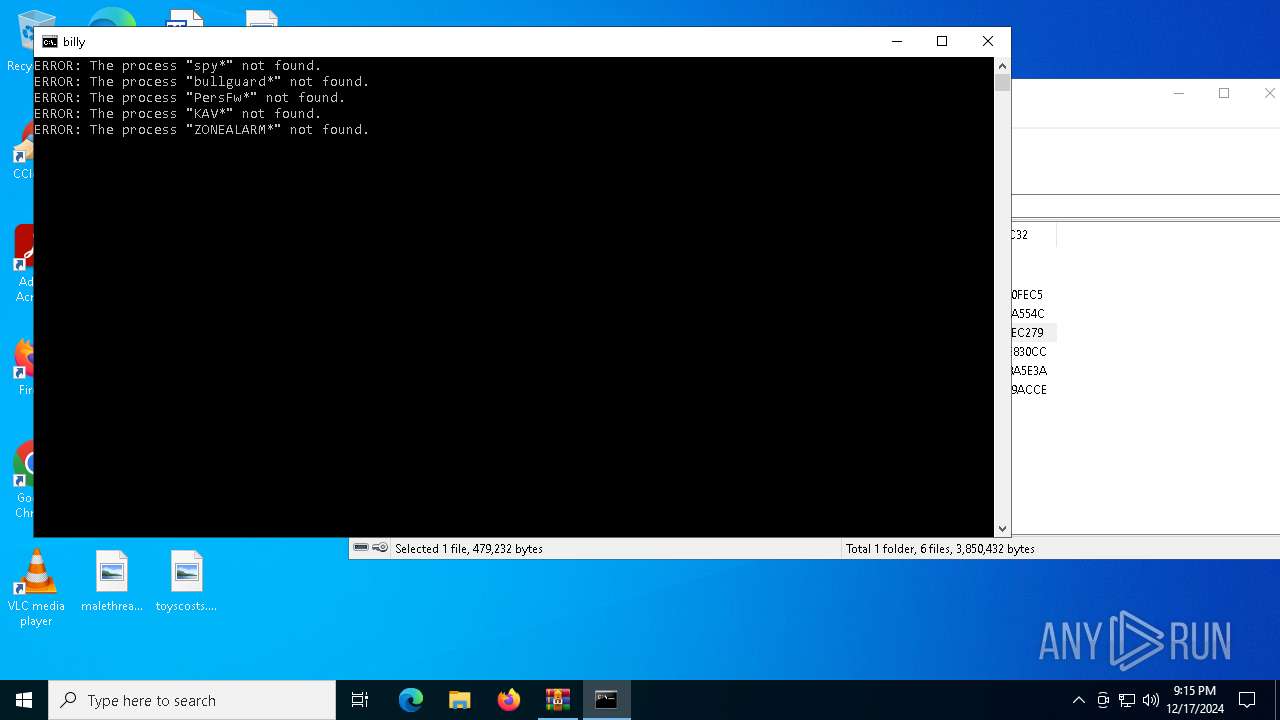Image resolution: width=1280 pixels, height=720 pixels.
Task: Select VLC media player desktop shortcut
Action: tap(36, 589)
